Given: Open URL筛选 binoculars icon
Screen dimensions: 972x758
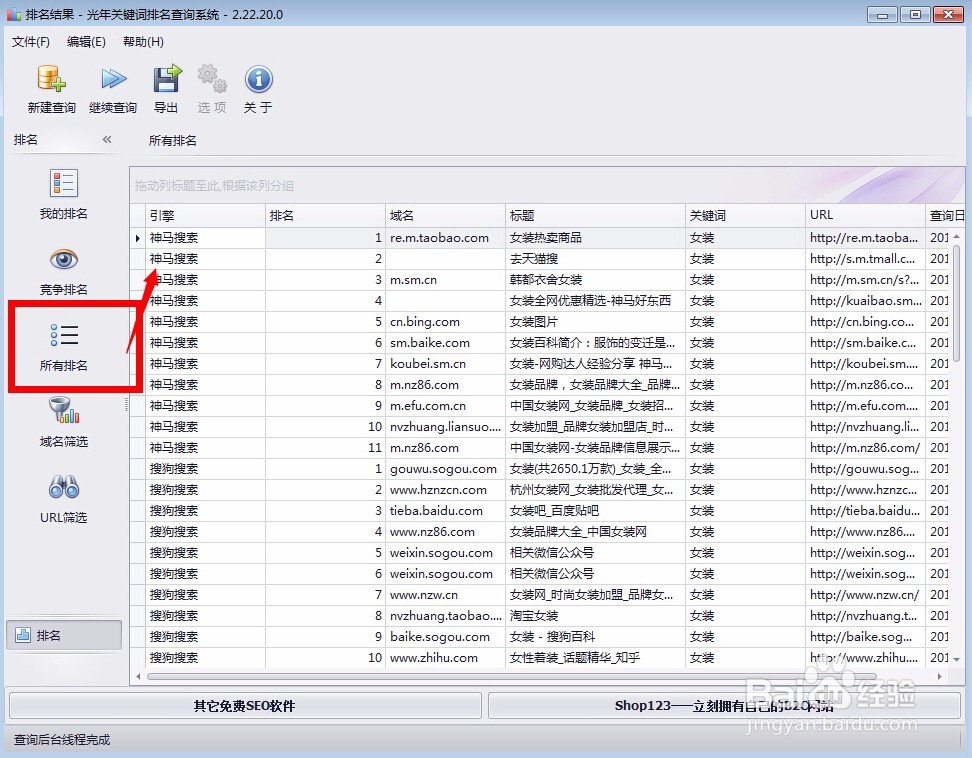Looking at the screenshot, I should (x=64, y=487).
